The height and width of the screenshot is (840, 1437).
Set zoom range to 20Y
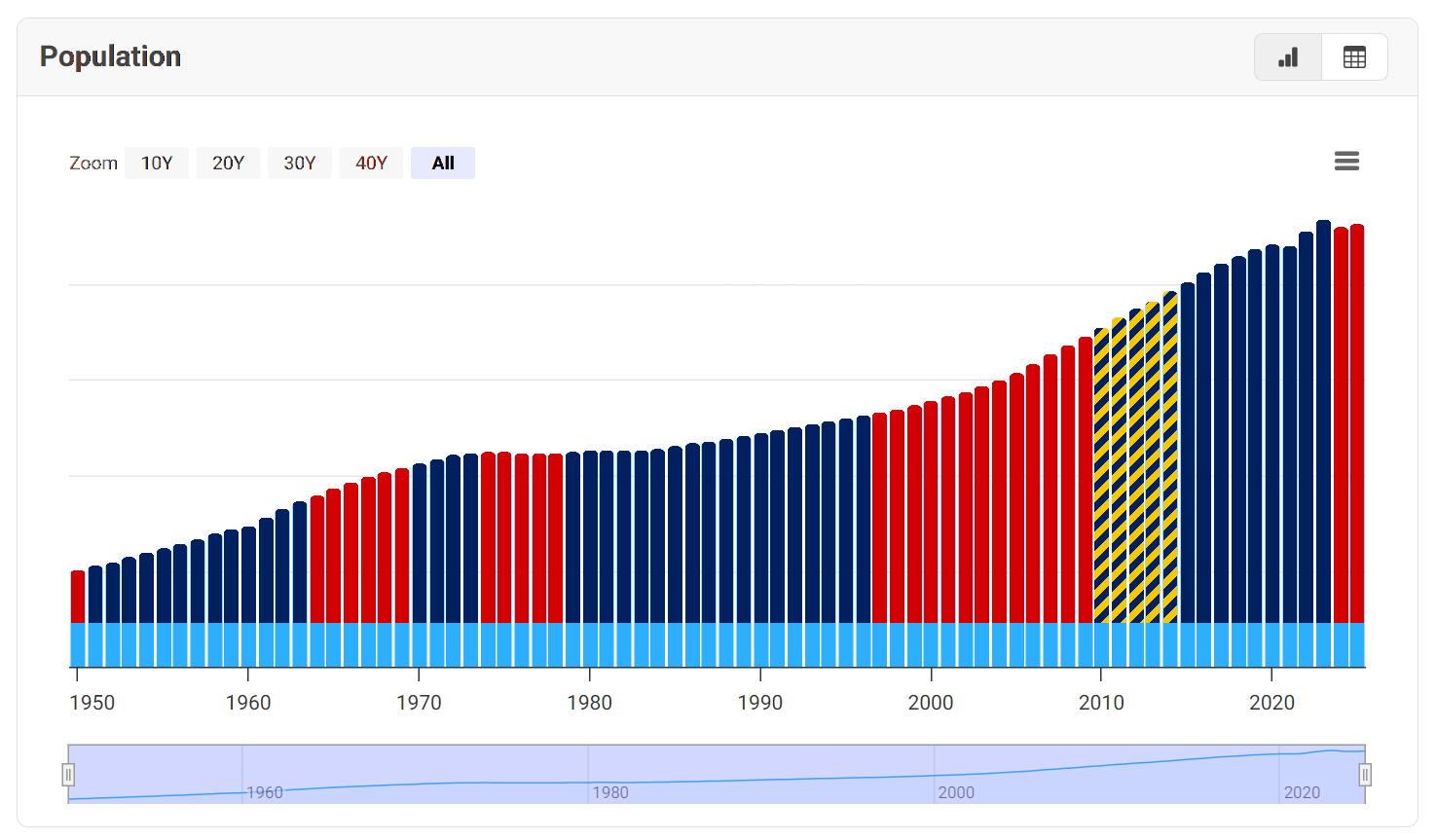228,164
